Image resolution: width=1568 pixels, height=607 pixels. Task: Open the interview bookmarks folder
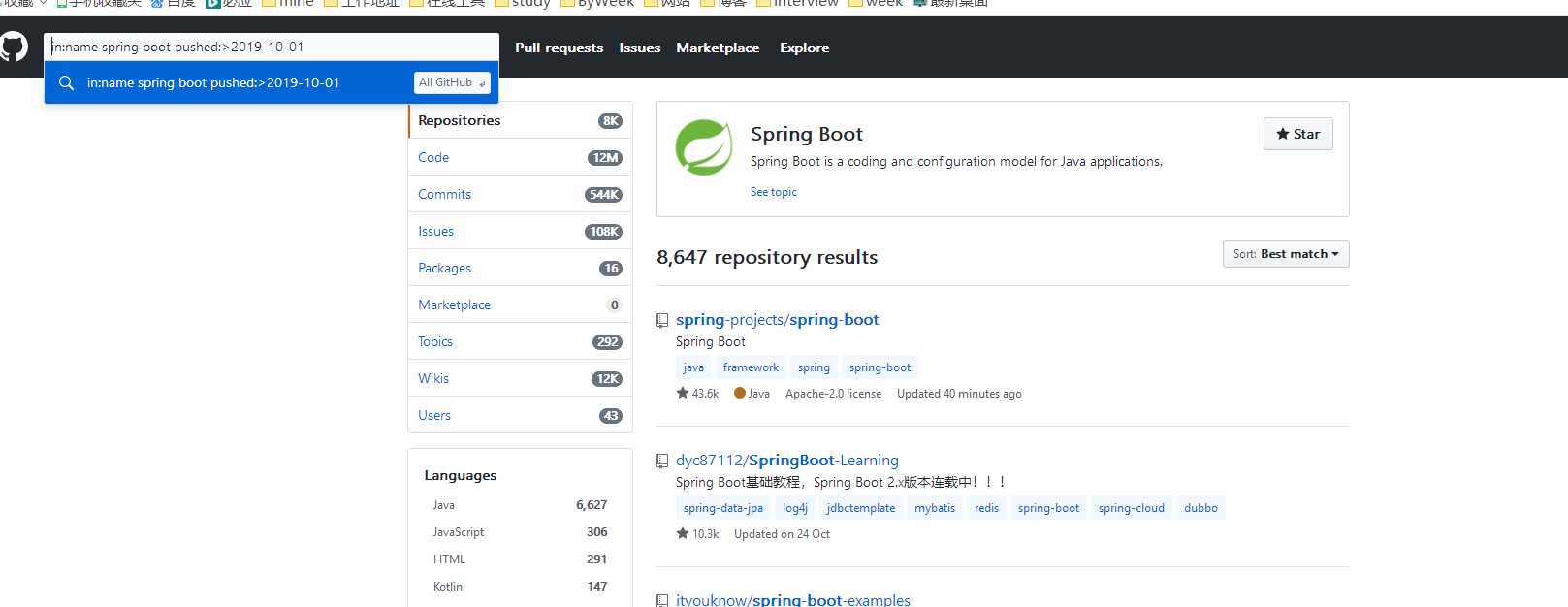[x=797, y=4]
